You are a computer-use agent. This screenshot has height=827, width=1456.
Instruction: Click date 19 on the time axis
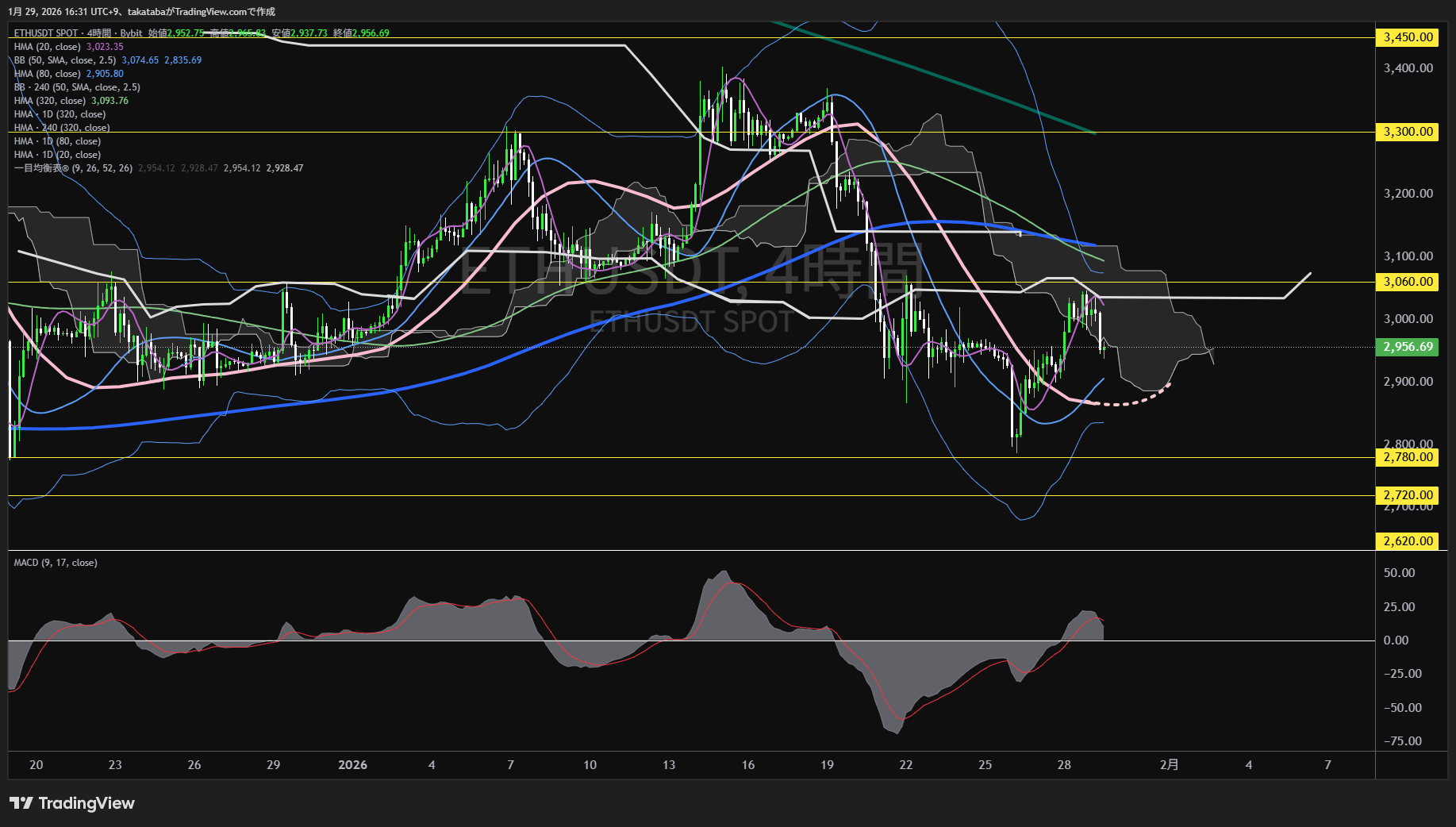point(827,765)
